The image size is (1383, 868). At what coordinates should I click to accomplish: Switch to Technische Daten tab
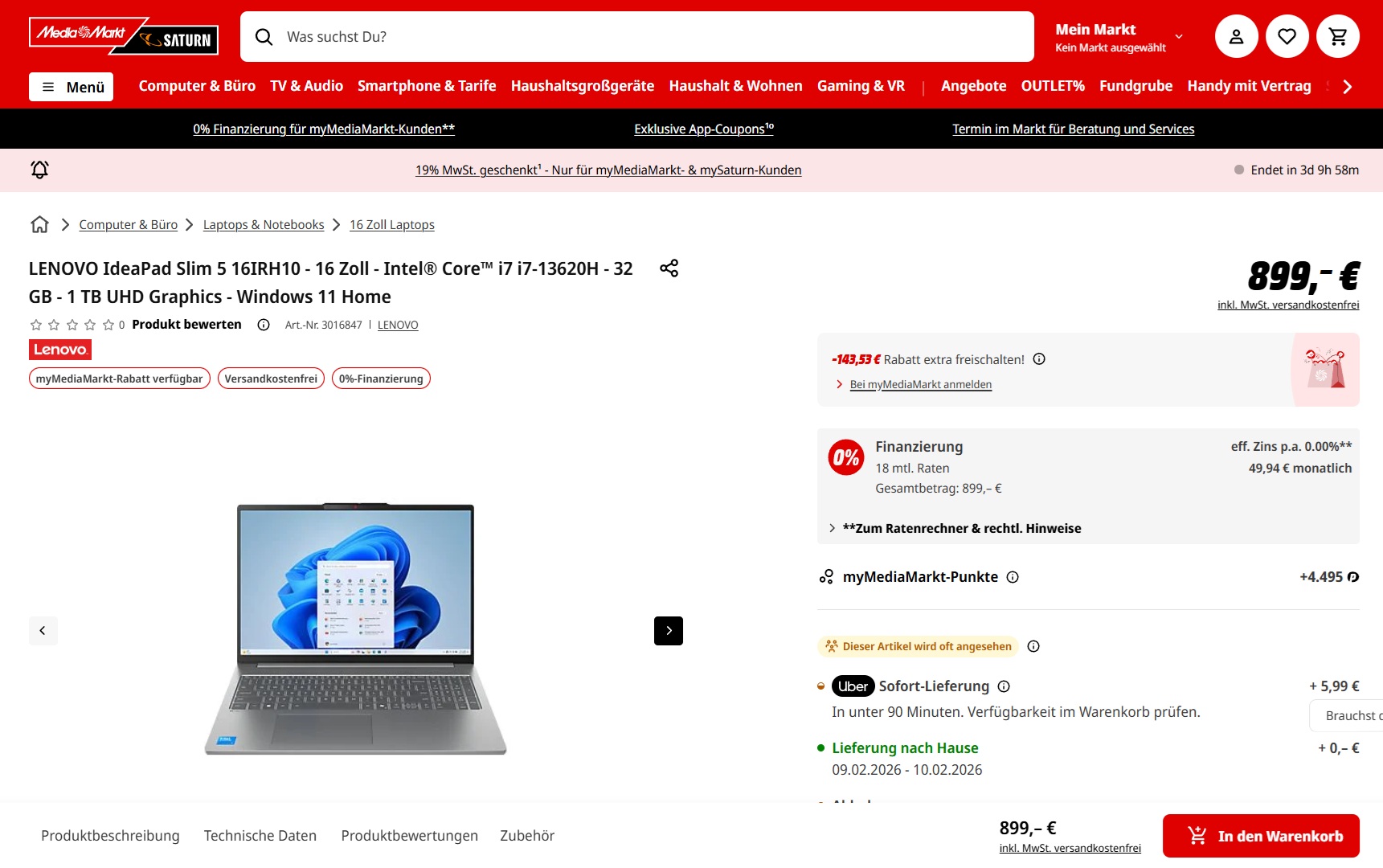[x=260, y=836]
